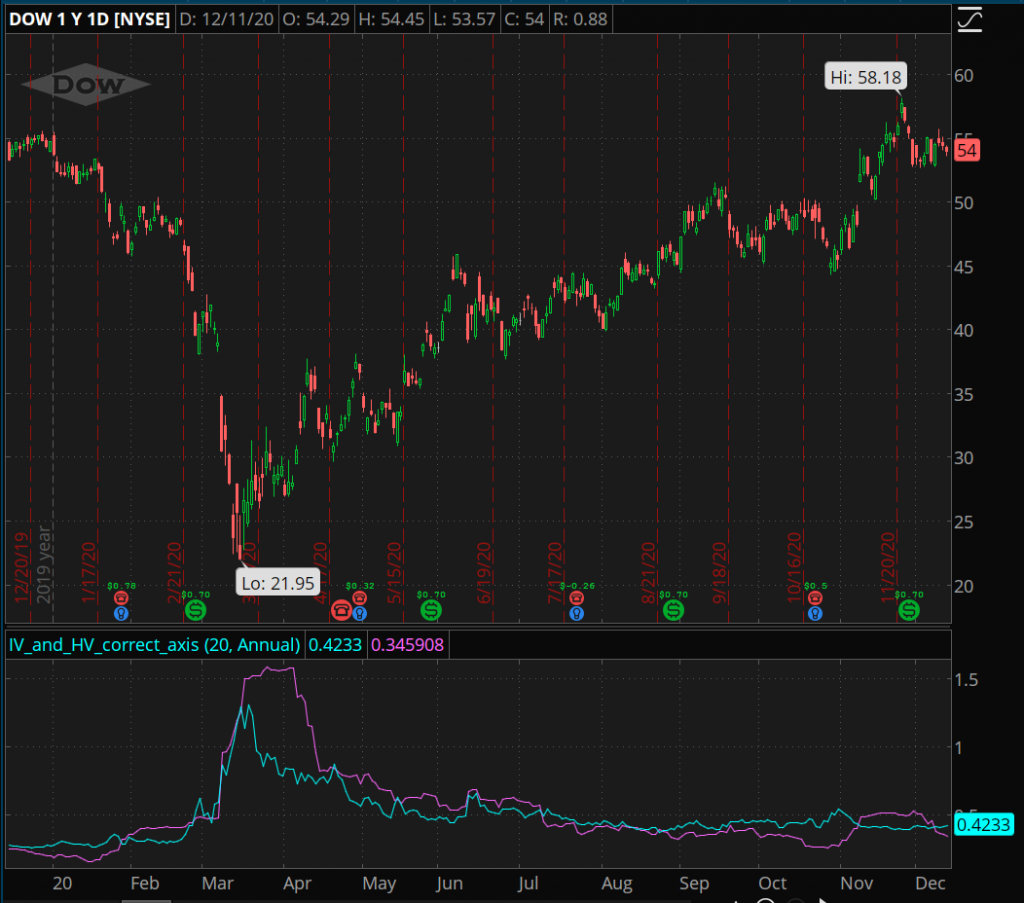Click the O: 54.29 open value
This screenshot has height=903, width=1024.
click(x=316, y=19)
